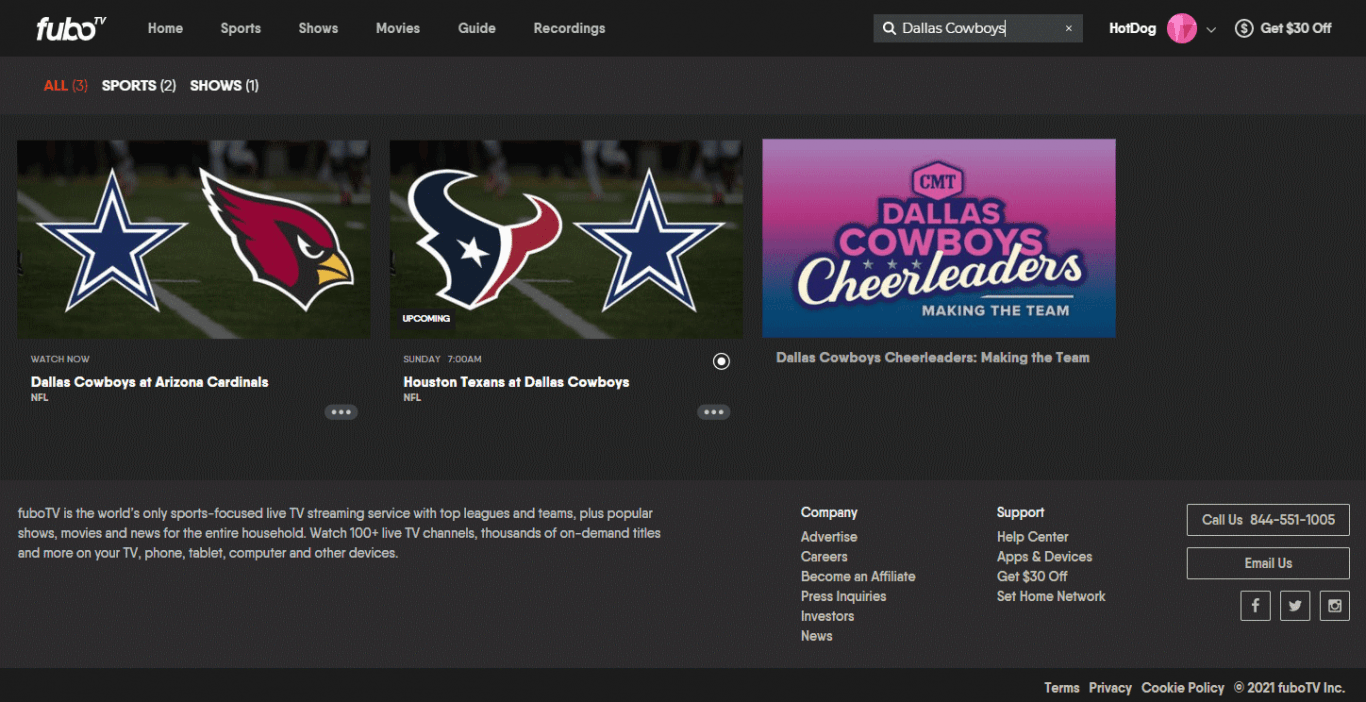Image resolution: width=1366 pixels, height=702 pixels.
Task: Open the Set Home Network link
Action: 1051,596
